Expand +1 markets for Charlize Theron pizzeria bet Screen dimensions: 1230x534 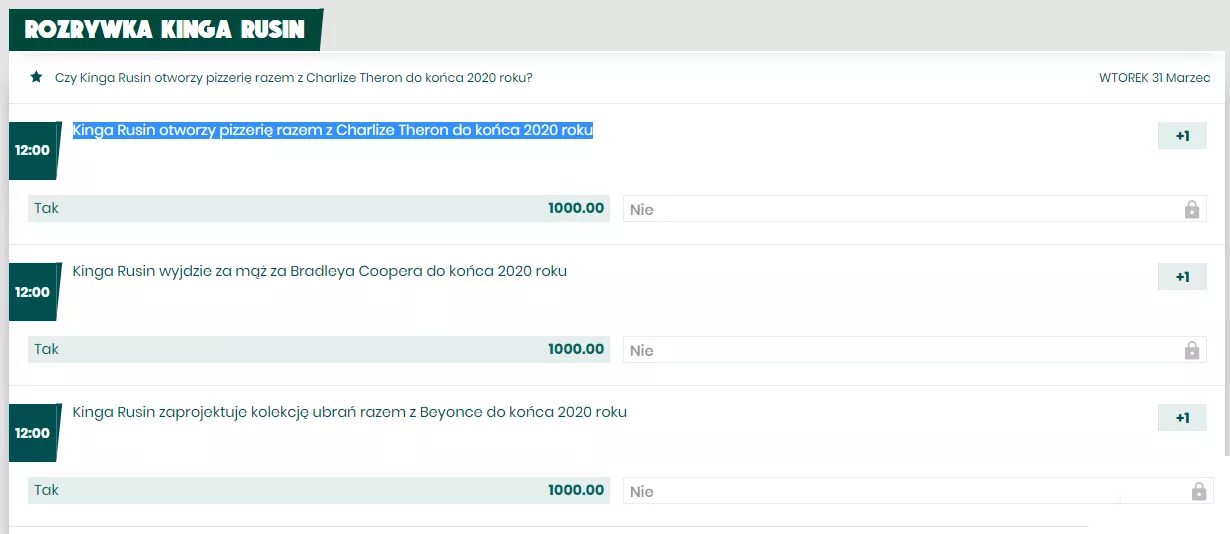point(1182,136)
